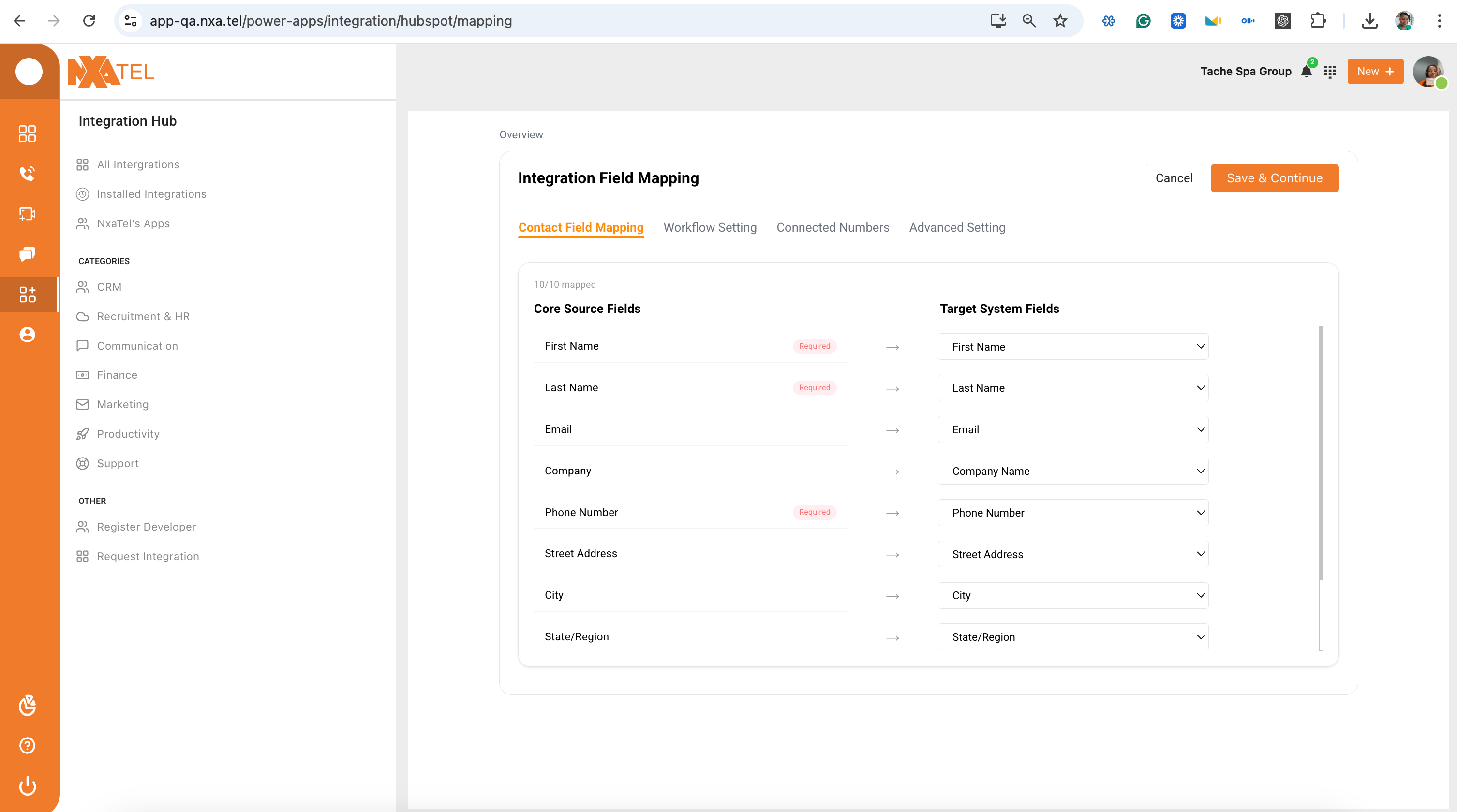
Task: Open Chrome three-dot menu
Action: tap(1439, 21)
